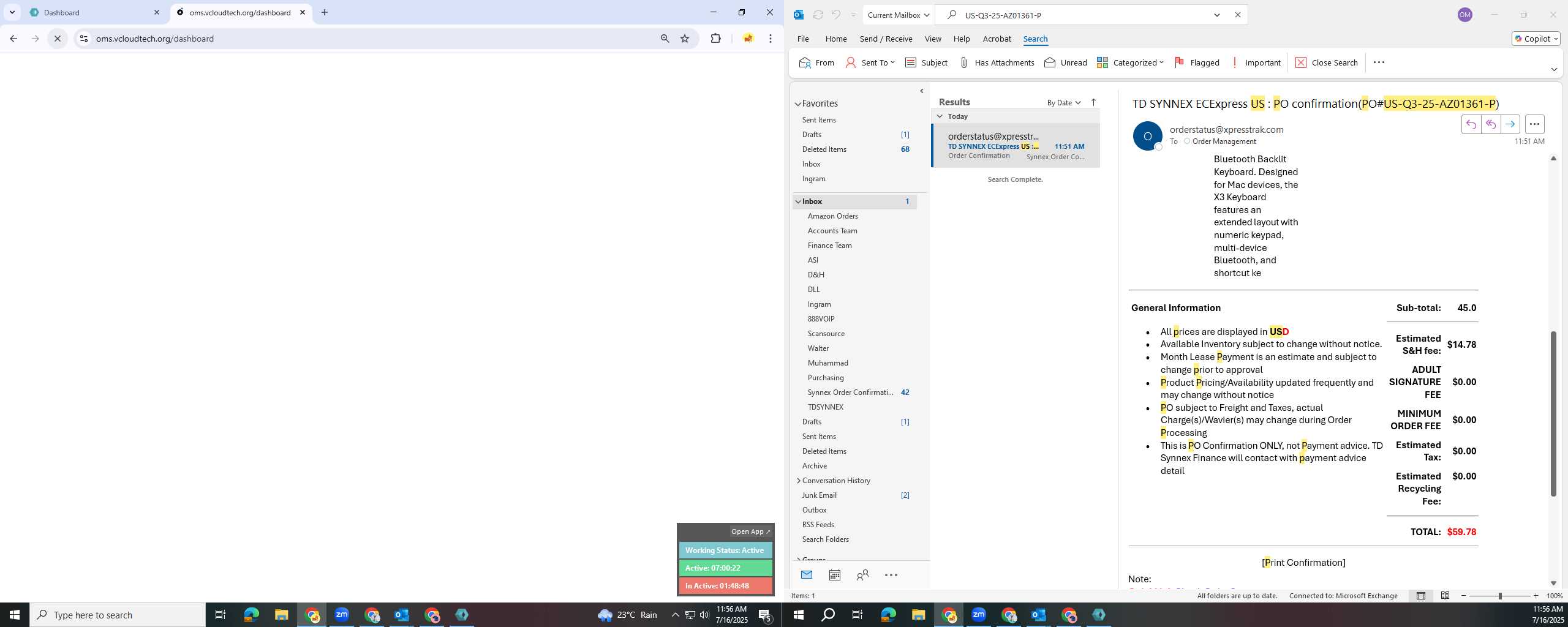Stop page loading in Chrome
The image size is (1568, 627).
coord(58,39)
